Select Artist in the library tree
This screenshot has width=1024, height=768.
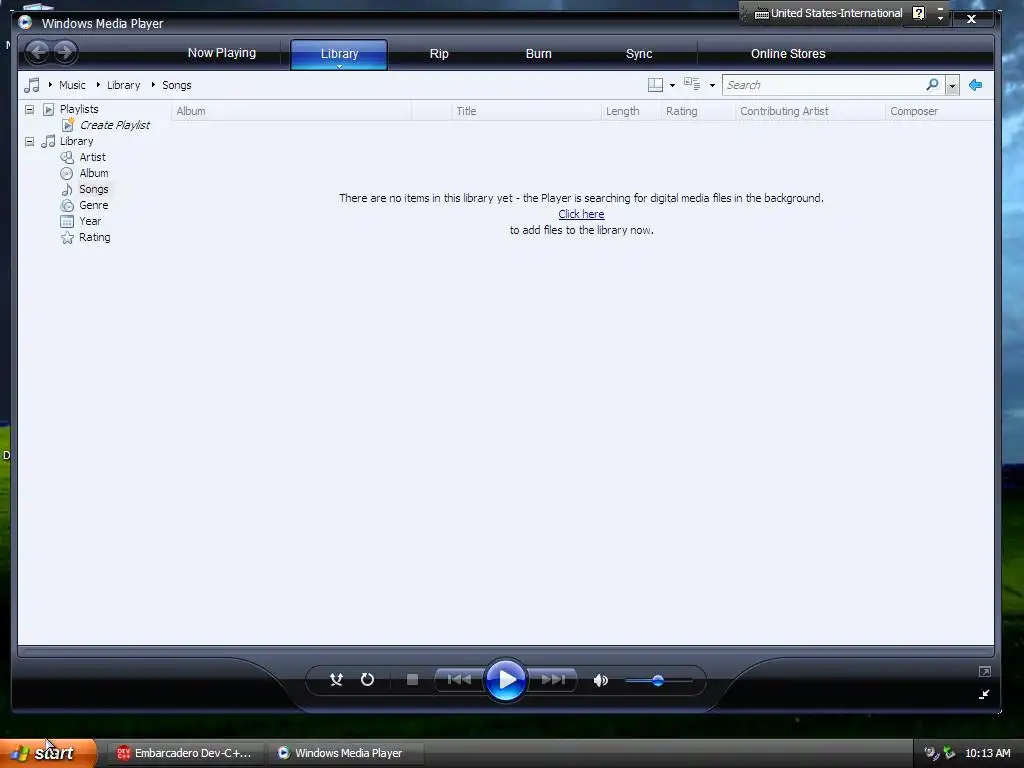point(92,157)
